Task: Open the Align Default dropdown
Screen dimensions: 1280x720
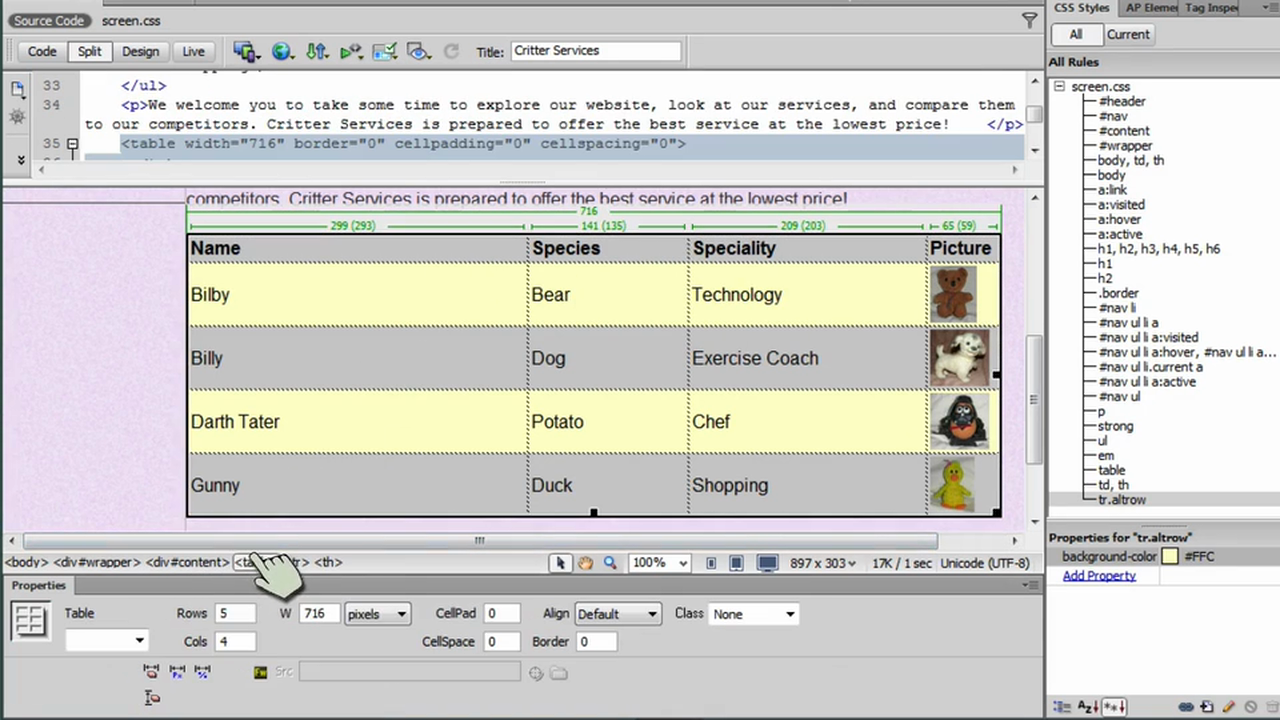Action: [616, 613]
